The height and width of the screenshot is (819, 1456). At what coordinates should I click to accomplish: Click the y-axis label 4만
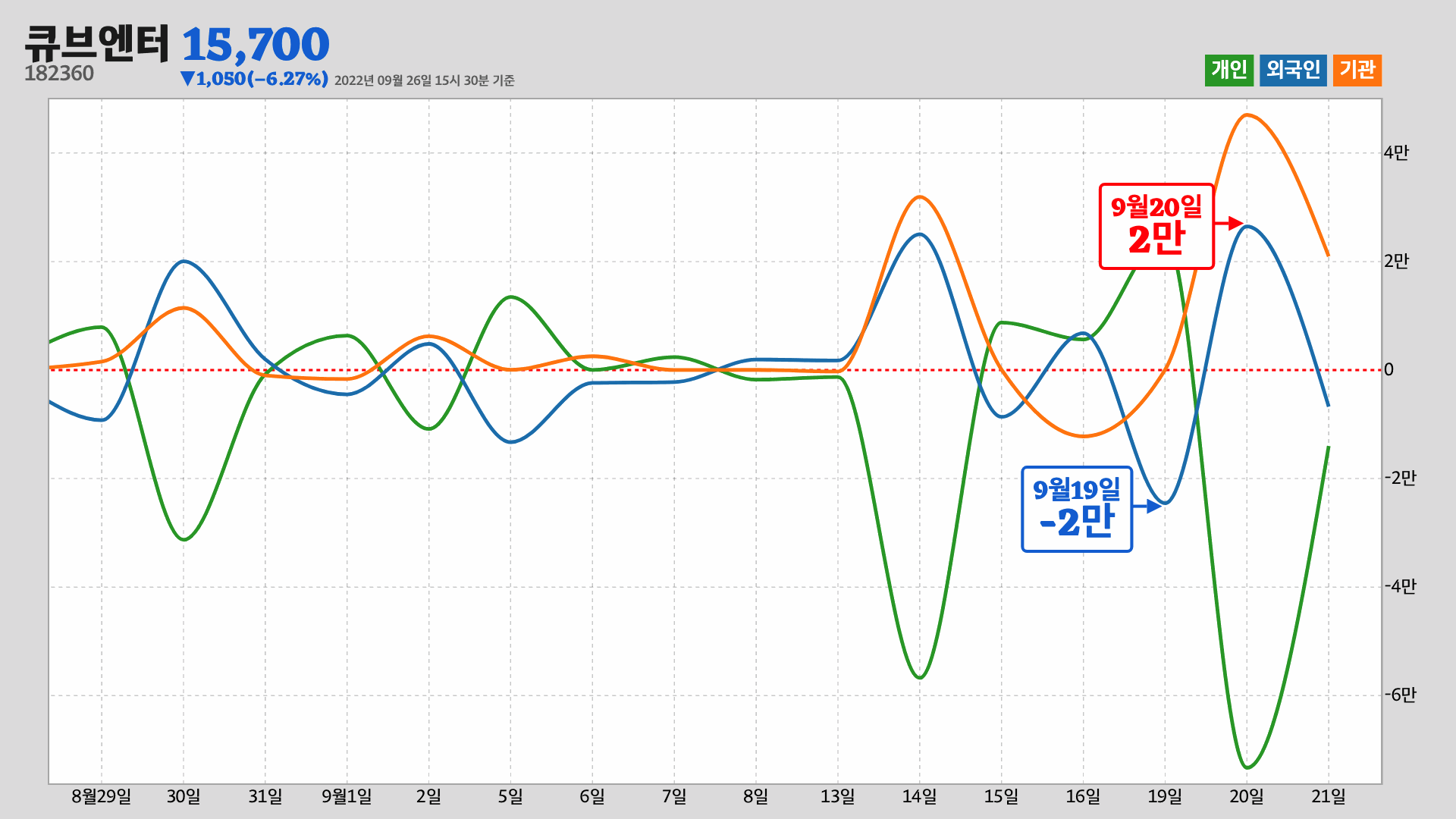pyautogui.click(x=1396, y=153)
